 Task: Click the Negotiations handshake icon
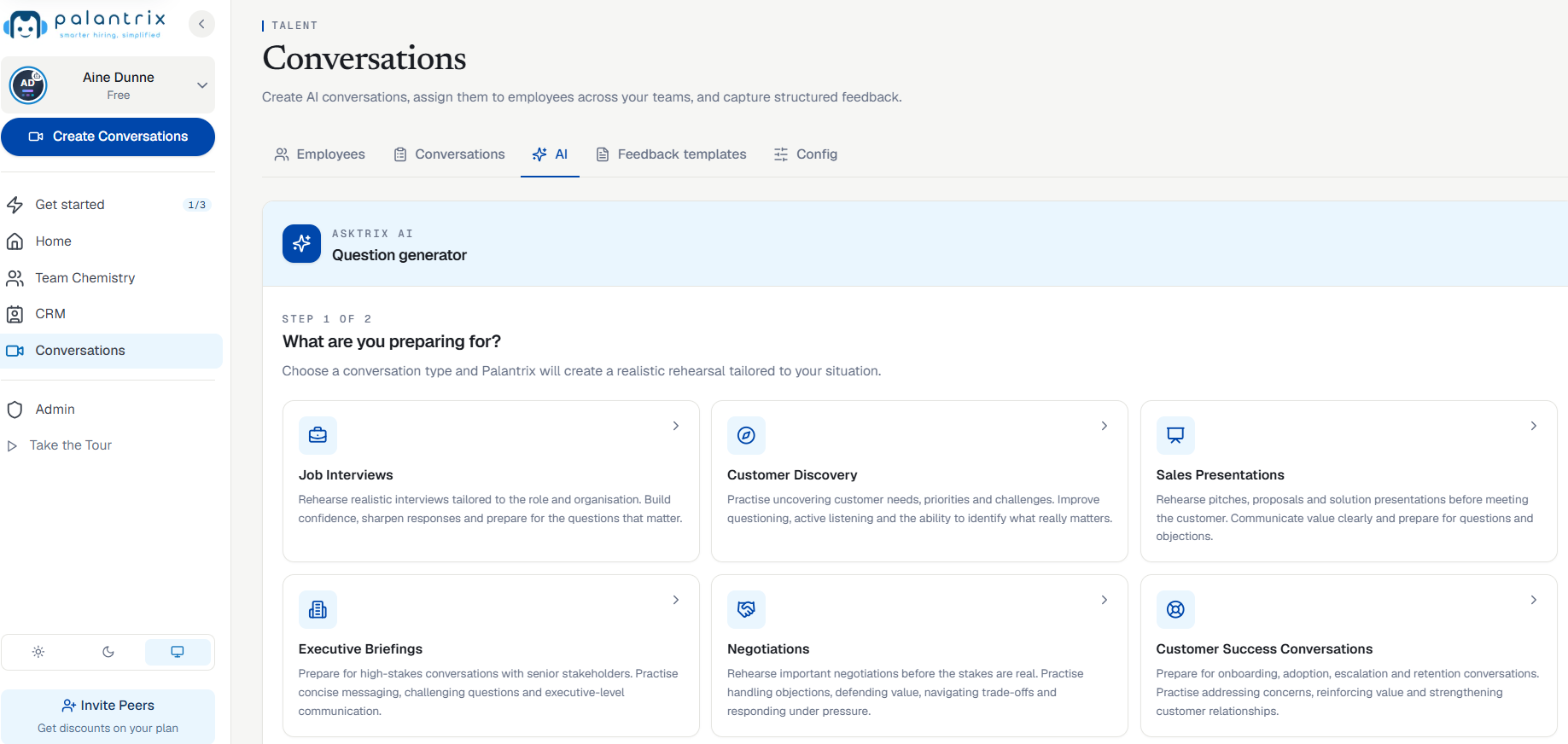pos(746,609)
